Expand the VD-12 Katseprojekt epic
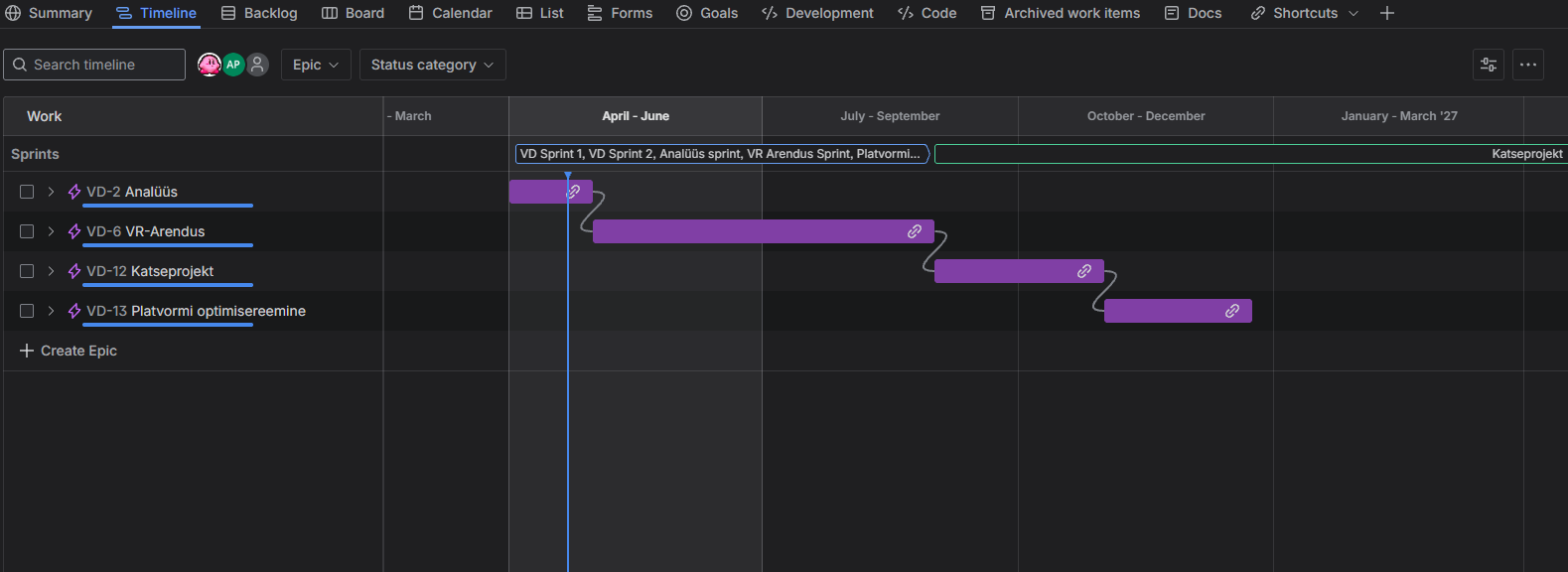 (x=51, y=271)
